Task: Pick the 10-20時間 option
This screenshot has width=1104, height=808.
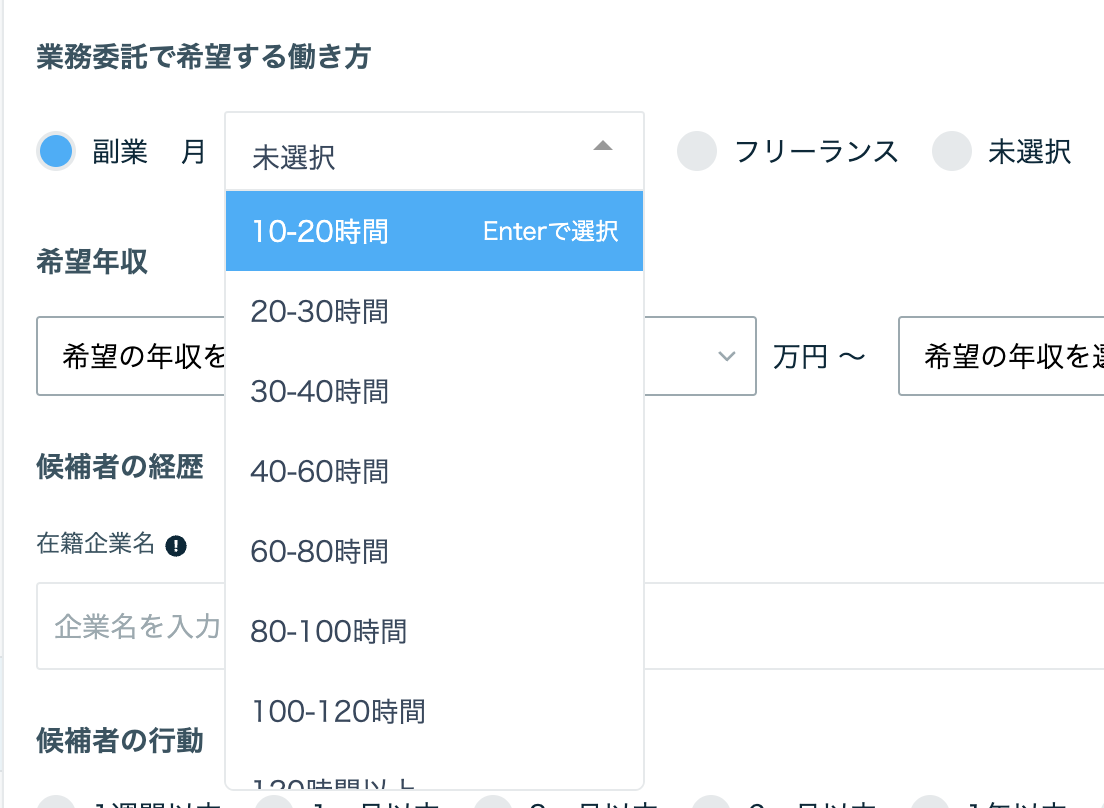Action: click(434, 231)
